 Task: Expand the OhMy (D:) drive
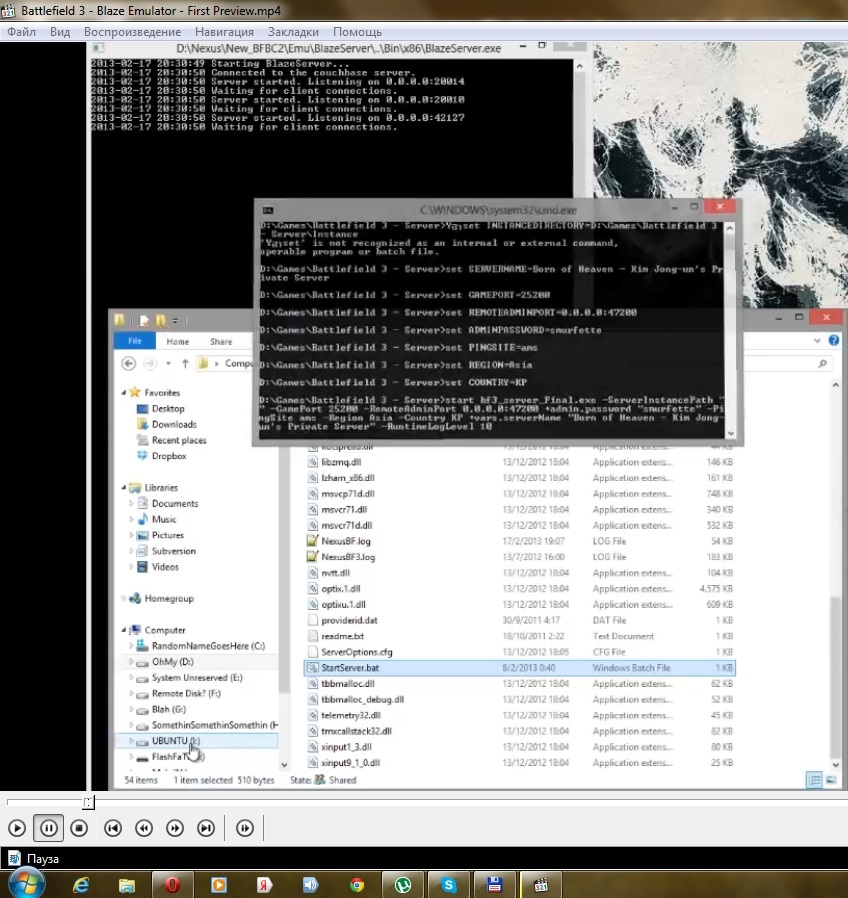coord(132,661)
